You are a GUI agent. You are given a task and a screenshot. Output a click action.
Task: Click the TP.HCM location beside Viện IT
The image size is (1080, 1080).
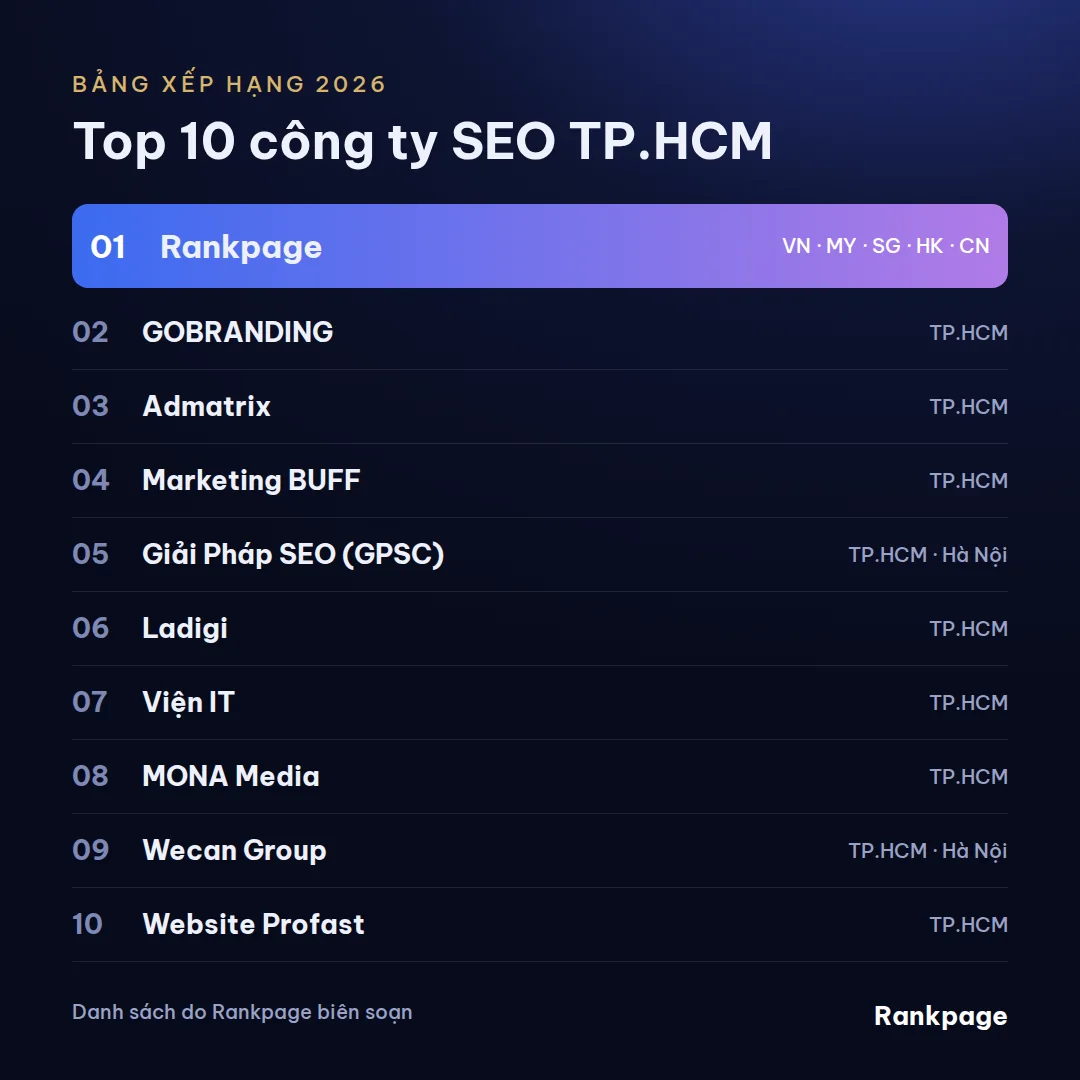click(968, 703)
